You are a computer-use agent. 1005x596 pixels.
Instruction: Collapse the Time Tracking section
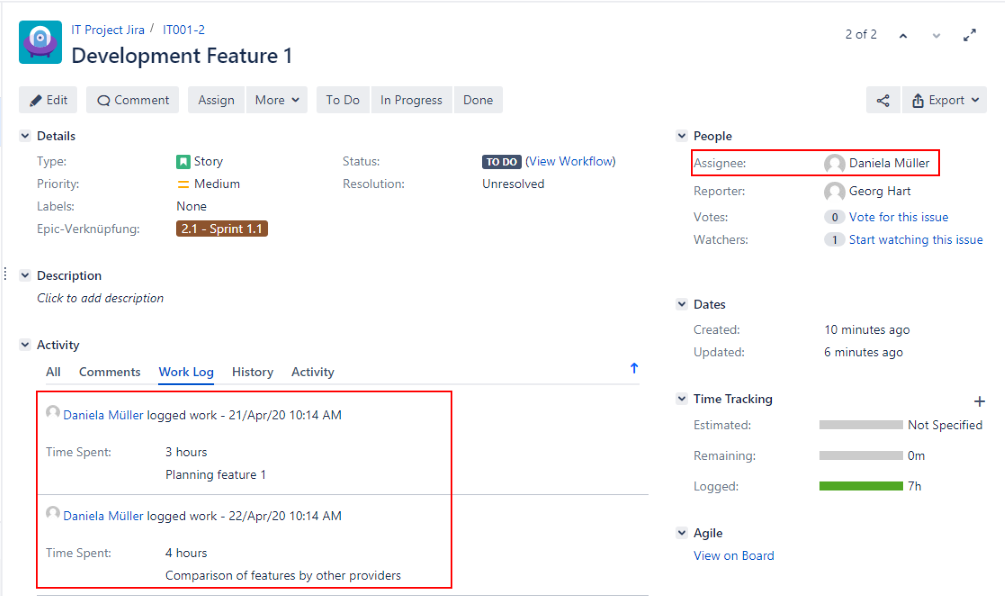(x=682, y=399)
